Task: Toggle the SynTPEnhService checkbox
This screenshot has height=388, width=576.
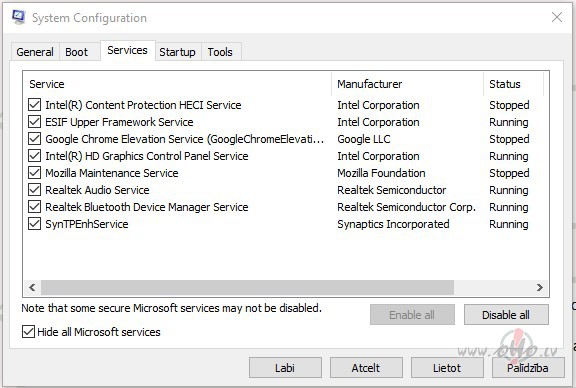Action: [x=35, y=224]
